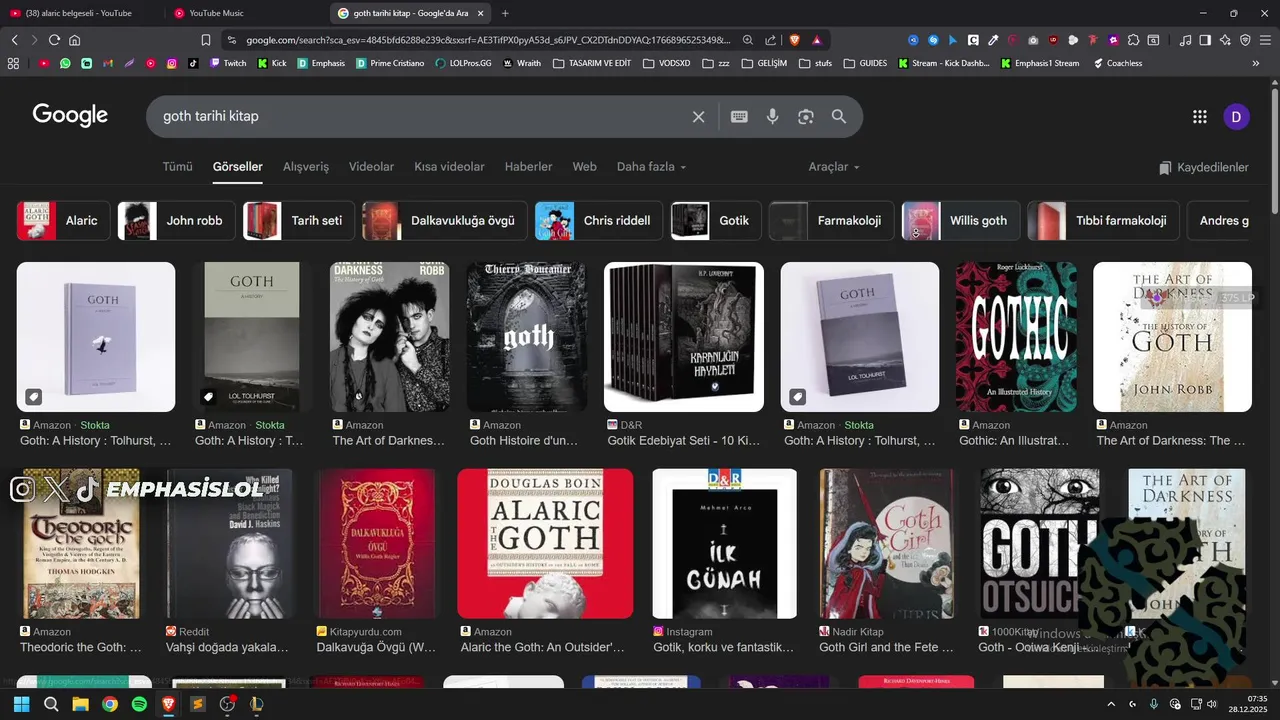Screen dimensions: 1280x720
Task: Click the Google logo
Action: pos(70,116)
